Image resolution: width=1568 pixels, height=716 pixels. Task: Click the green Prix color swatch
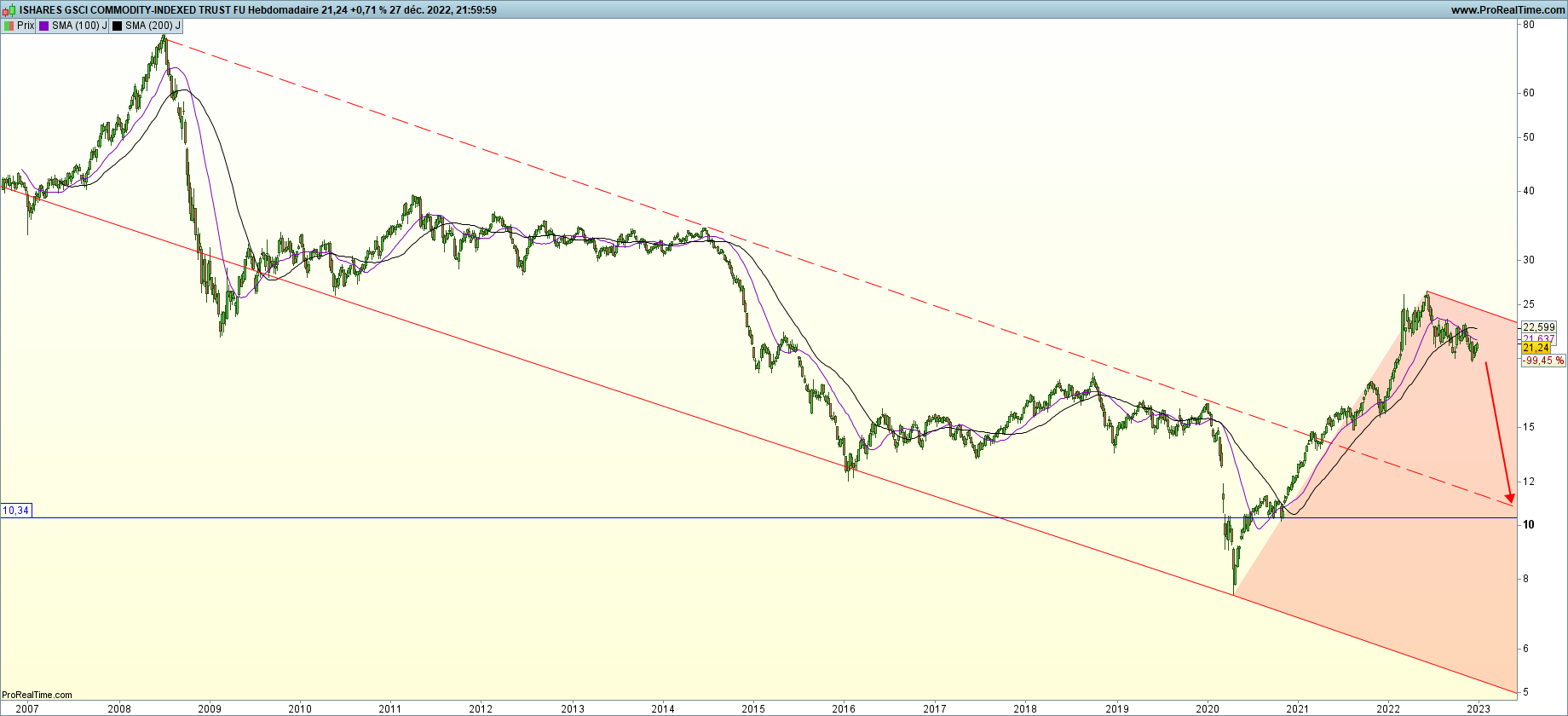coord(9,26)
